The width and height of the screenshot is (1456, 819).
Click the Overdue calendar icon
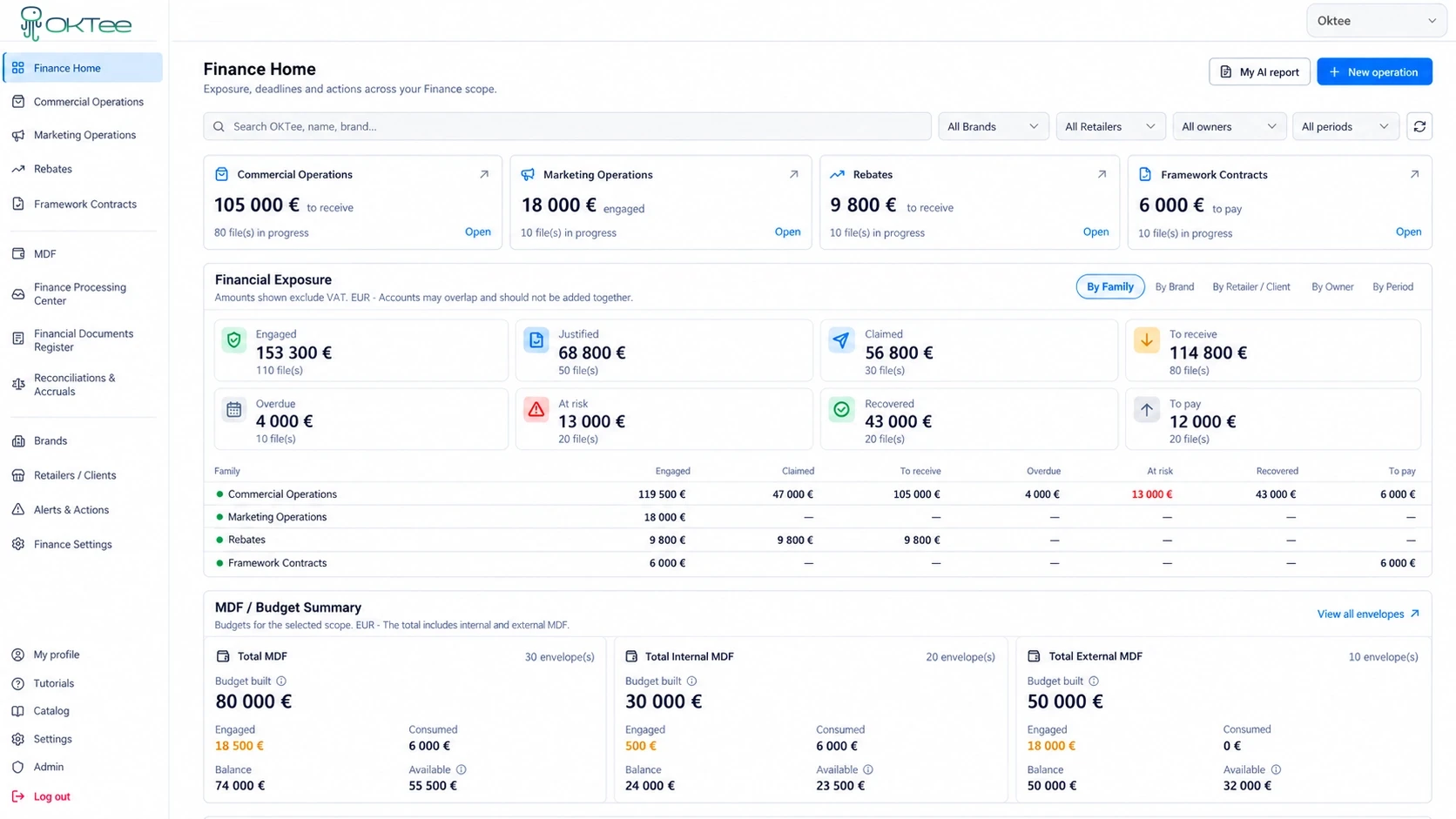click(233, 410)
